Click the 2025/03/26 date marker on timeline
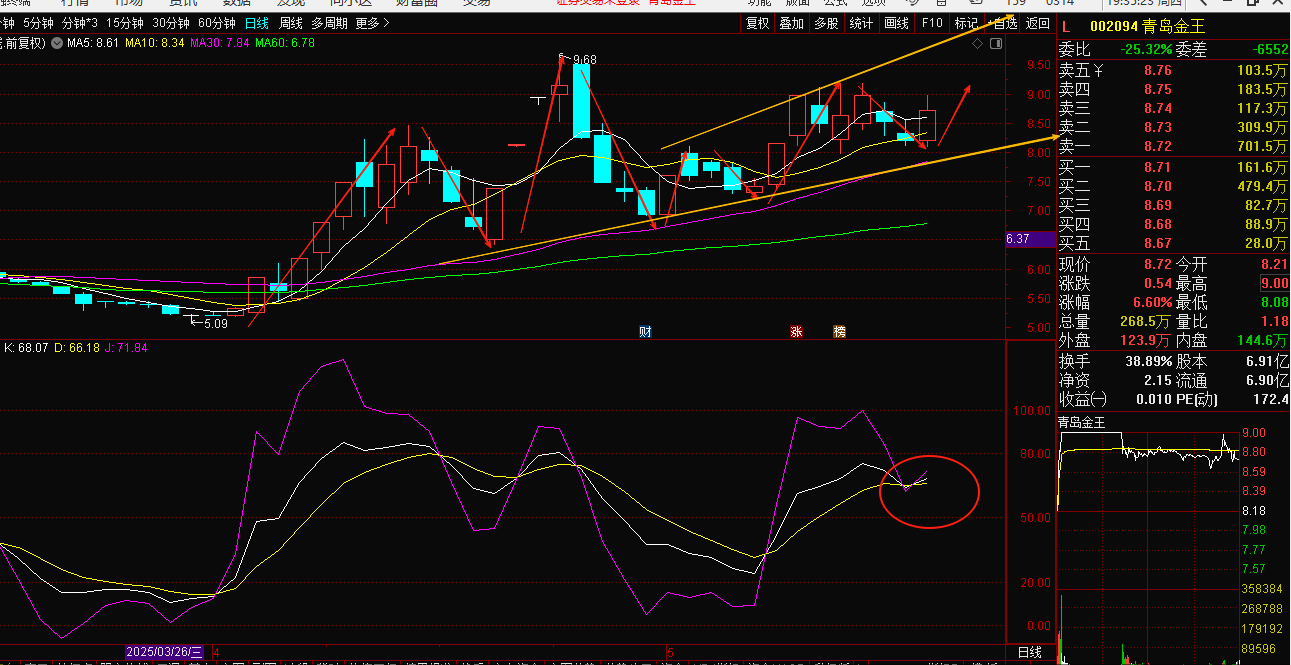 [166, 651]
